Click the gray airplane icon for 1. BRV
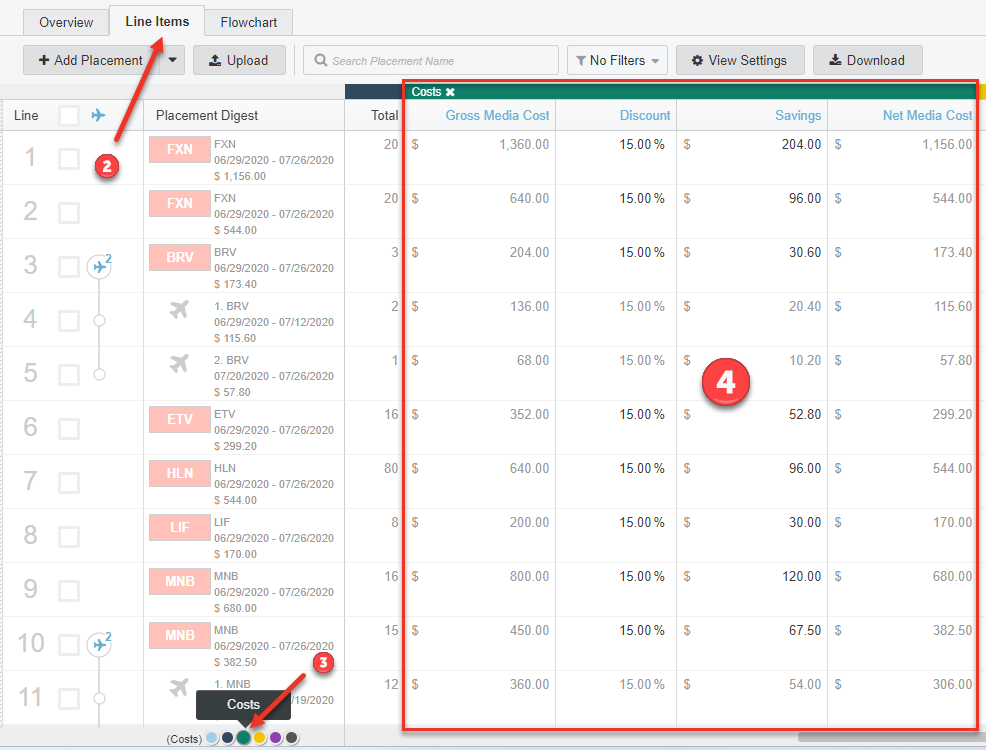This screenshot has width=986, height=750. click(179, 311)
